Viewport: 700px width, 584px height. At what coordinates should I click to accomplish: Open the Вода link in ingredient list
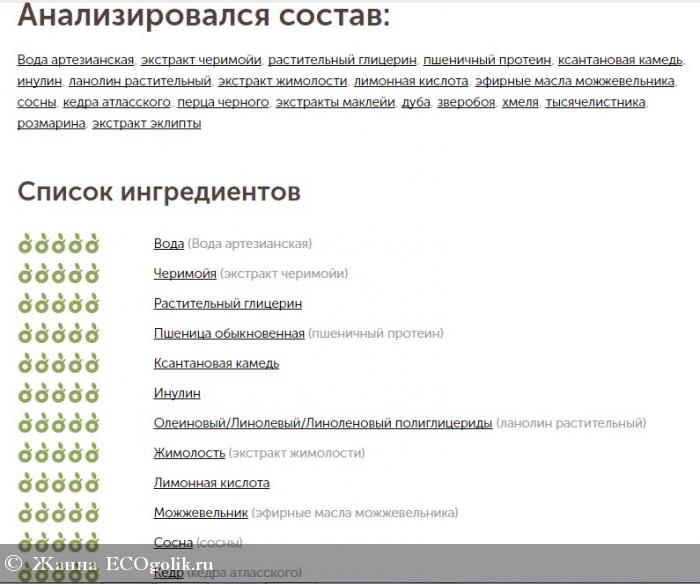[169, 243]
